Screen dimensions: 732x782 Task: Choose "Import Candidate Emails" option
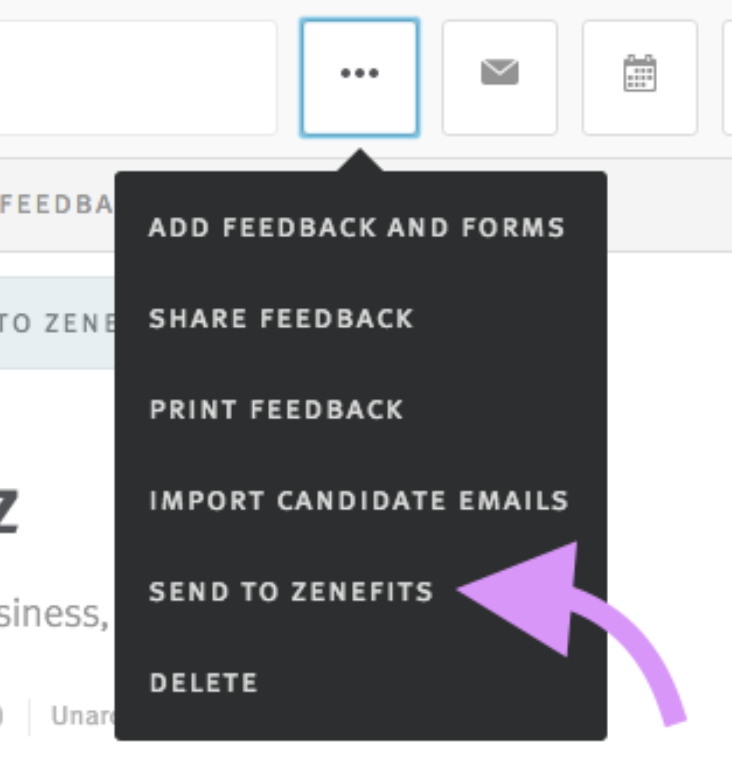(x=358, y=501)
